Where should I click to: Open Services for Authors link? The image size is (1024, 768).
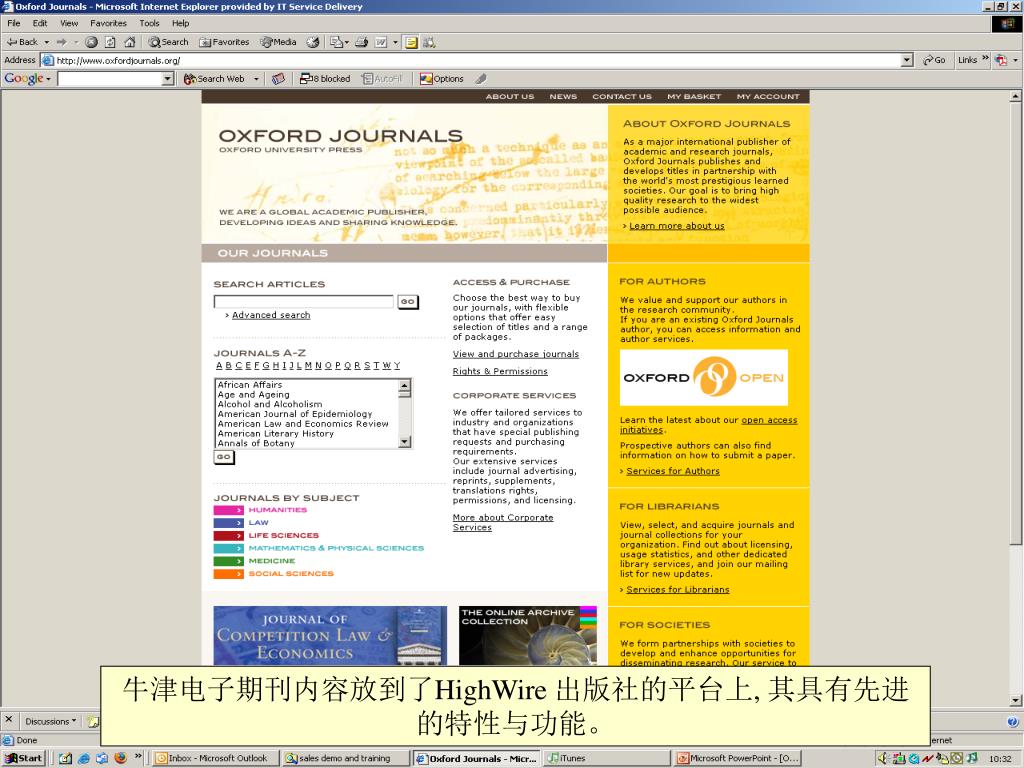(x=673, y=471)
